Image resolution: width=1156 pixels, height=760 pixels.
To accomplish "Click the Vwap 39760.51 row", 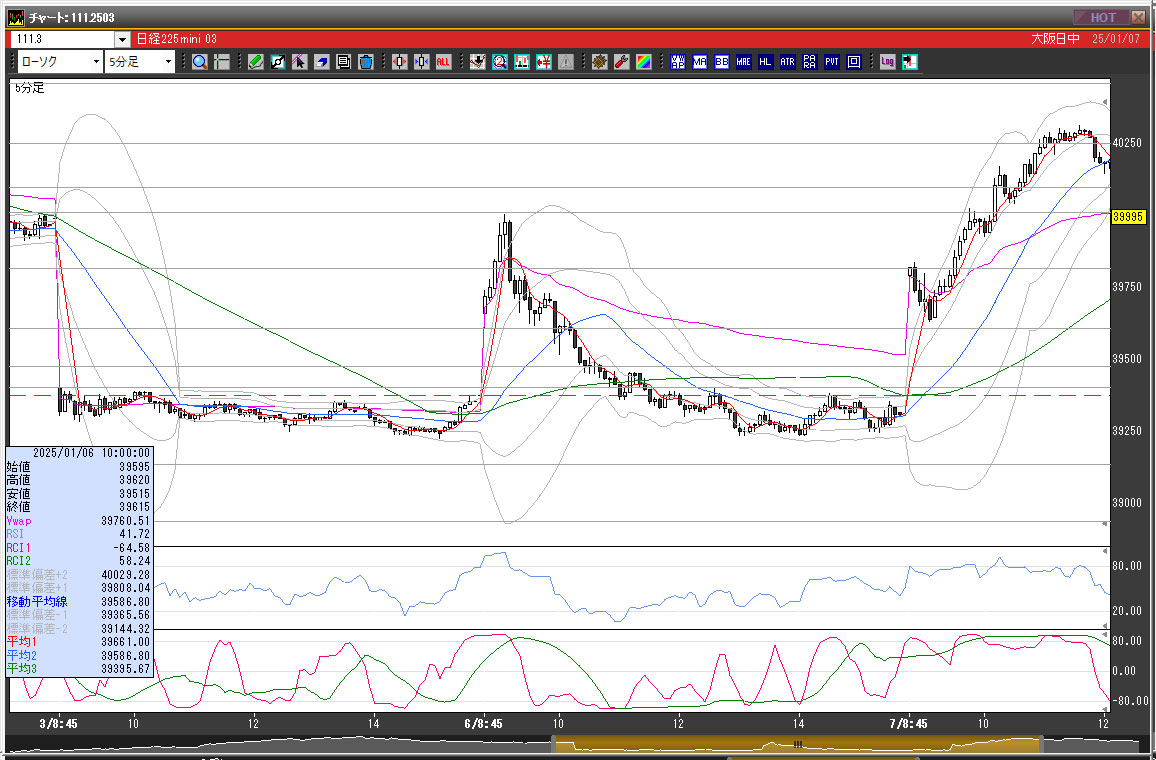I will tap(78, 520).
